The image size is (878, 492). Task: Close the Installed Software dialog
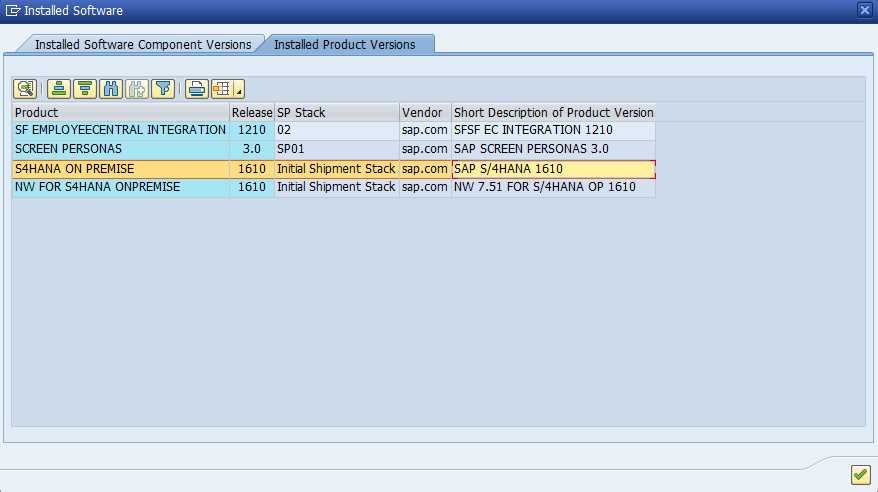865,10
